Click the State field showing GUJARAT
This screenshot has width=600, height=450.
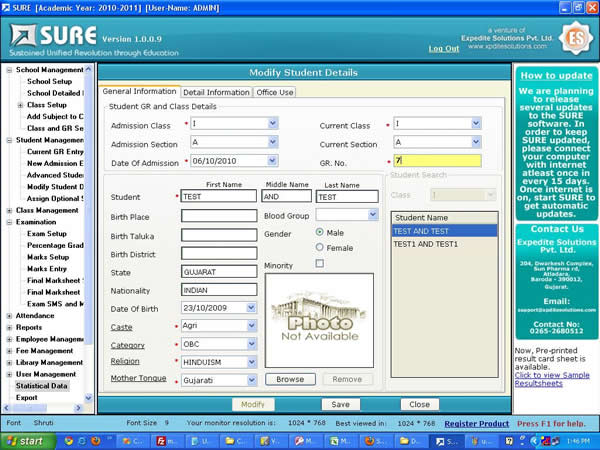tap(219, 272)
